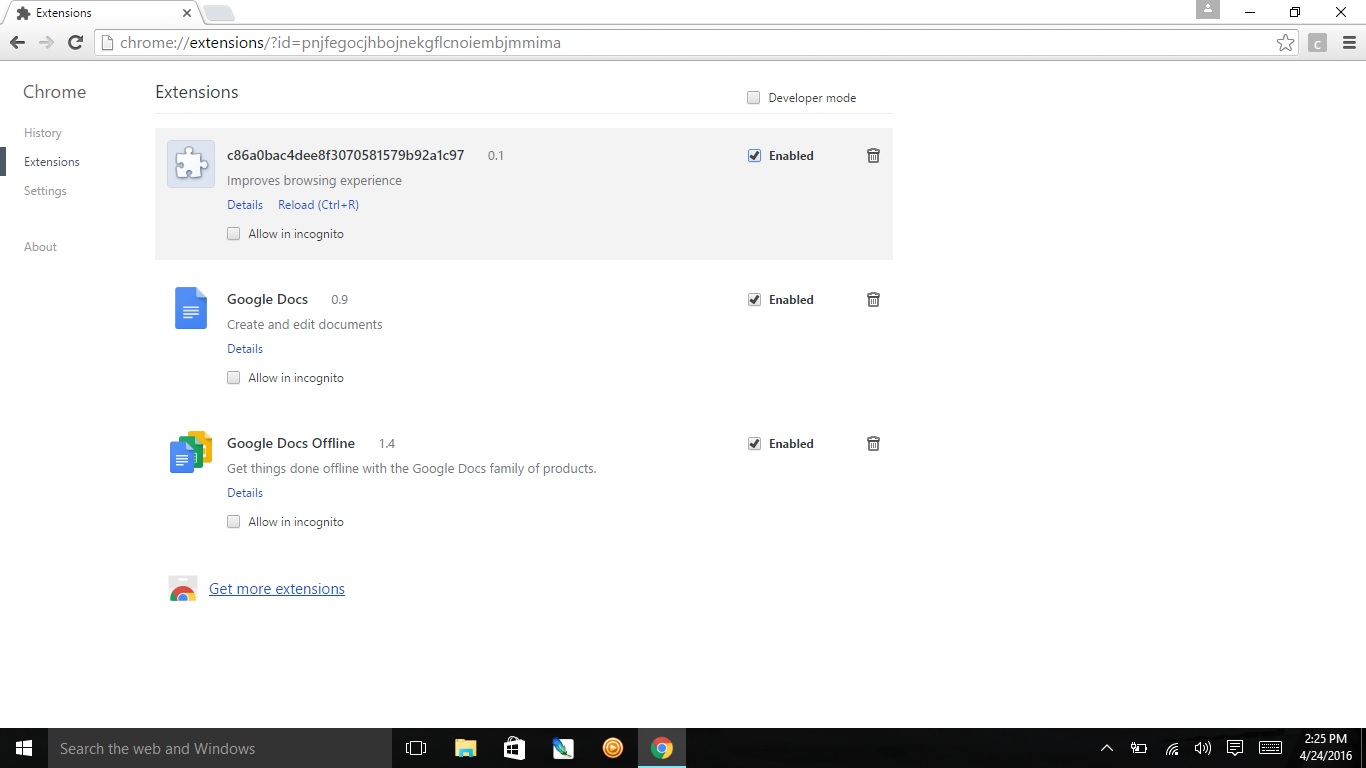Viewport: 1366px width, 768px height.
Task: Uncheck Enabled for Google Docs Offline
Action: coord(754,444)
